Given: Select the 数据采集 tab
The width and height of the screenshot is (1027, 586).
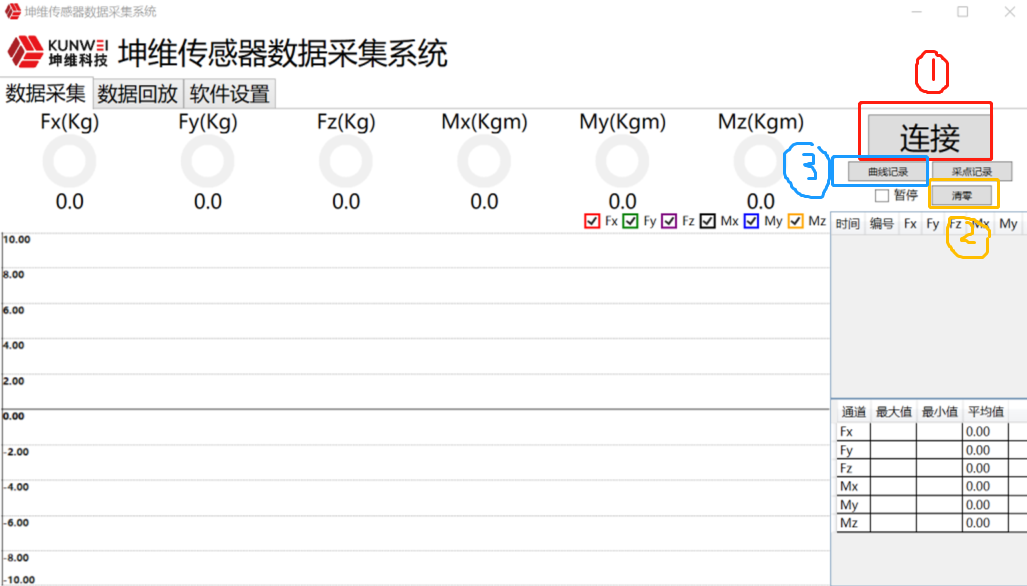Looking at the screenshot, I should (x=46, y=94).
